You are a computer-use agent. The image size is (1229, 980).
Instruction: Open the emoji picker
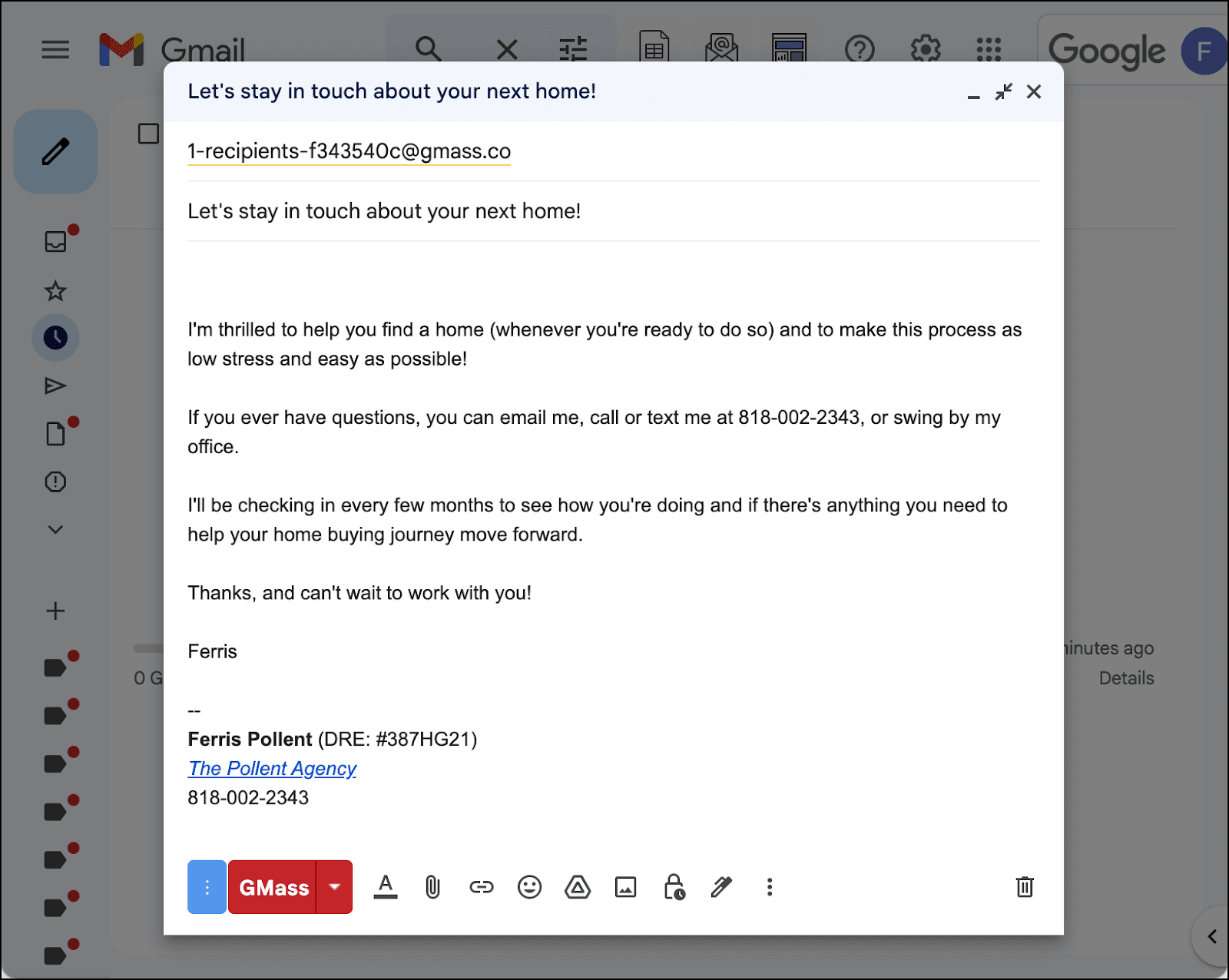pos(529,887)
